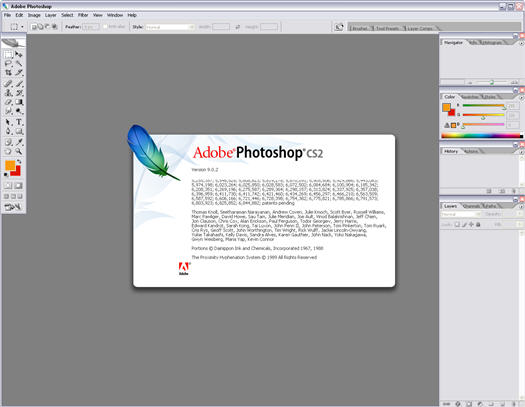Viewport: 525px width, 407px height.
Task: Select the Clone Stamp tool
Action: (8, 93)
